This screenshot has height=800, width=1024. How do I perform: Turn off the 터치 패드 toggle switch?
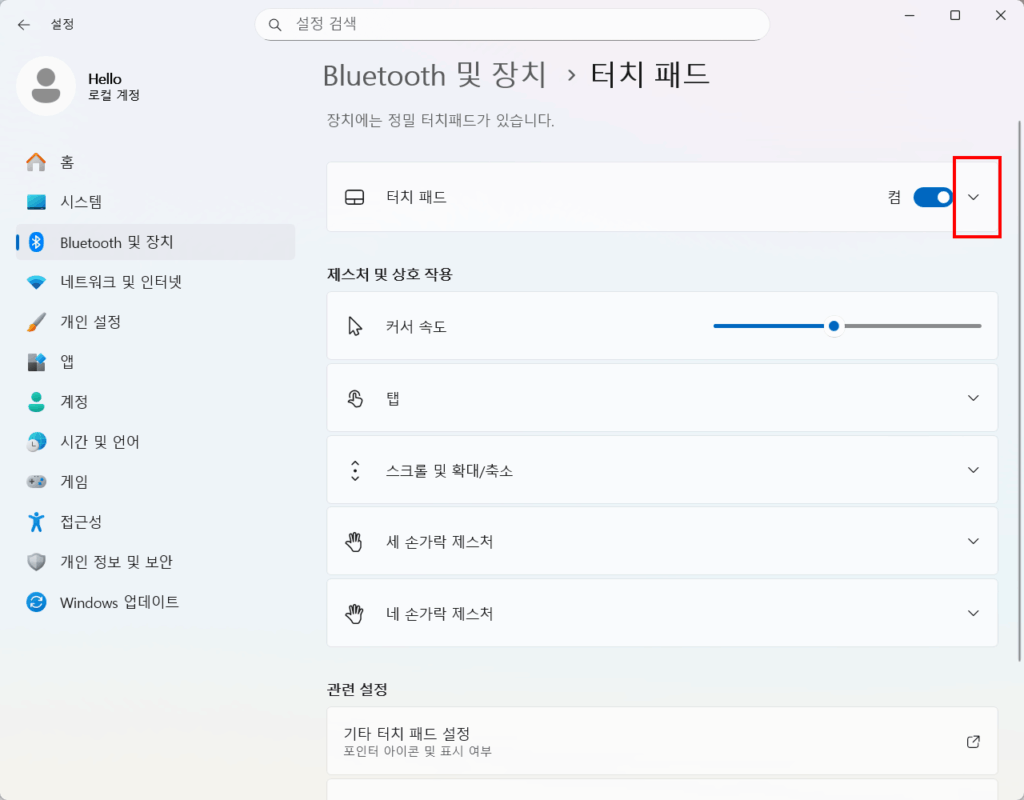point(933,197)
